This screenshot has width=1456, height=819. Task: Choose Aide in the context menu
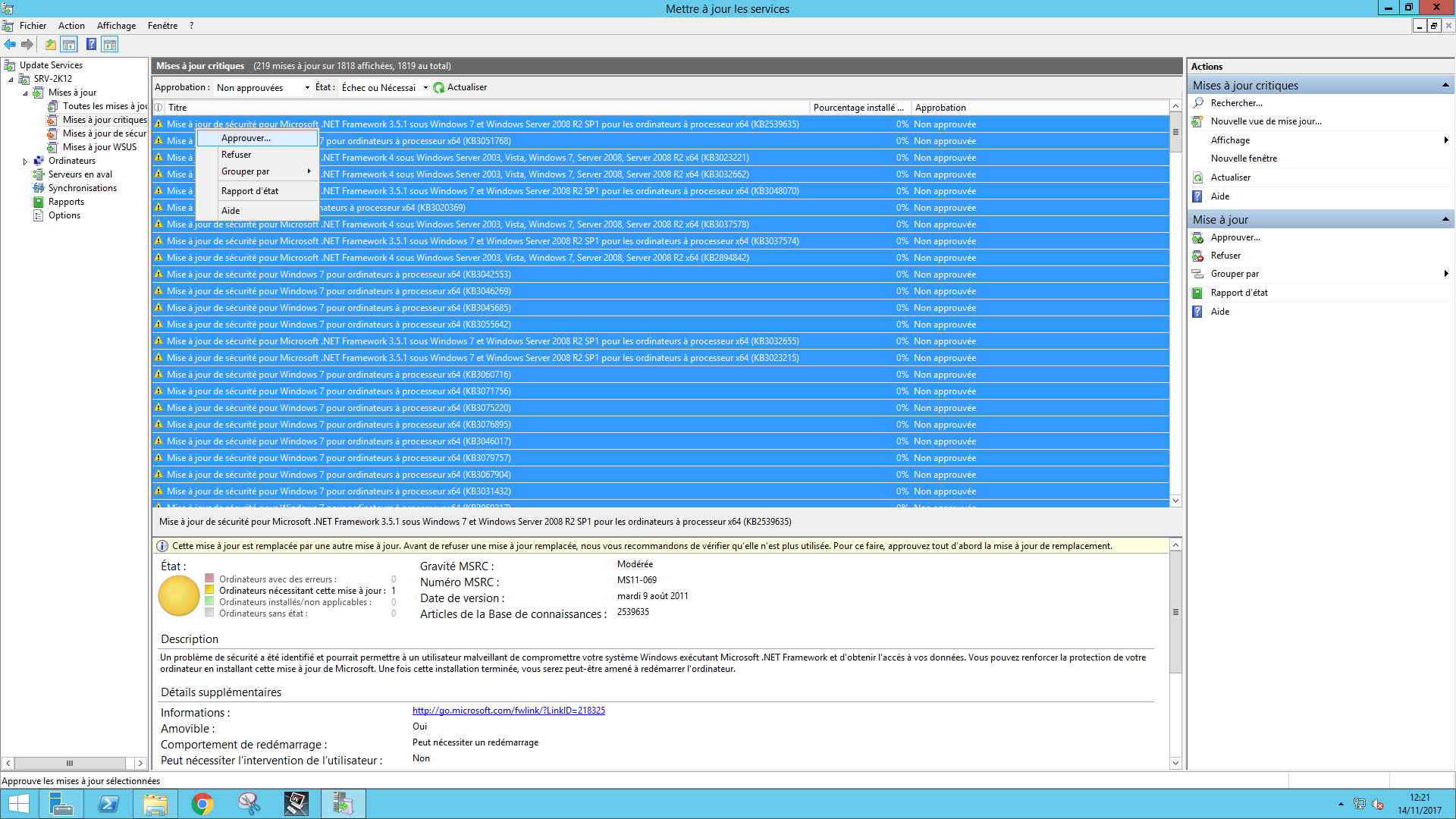(x=258, y=211)
